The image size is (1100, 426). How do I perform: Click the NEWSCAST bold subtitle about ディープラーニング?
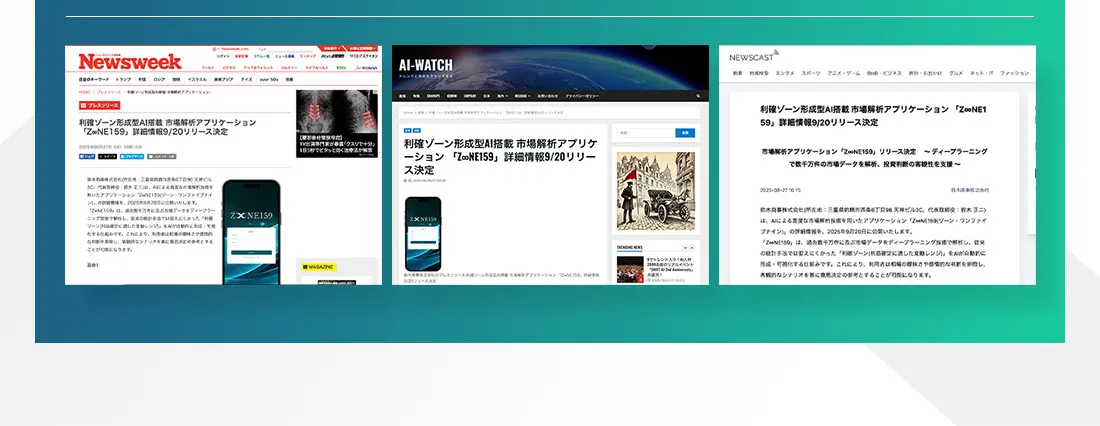874,158
